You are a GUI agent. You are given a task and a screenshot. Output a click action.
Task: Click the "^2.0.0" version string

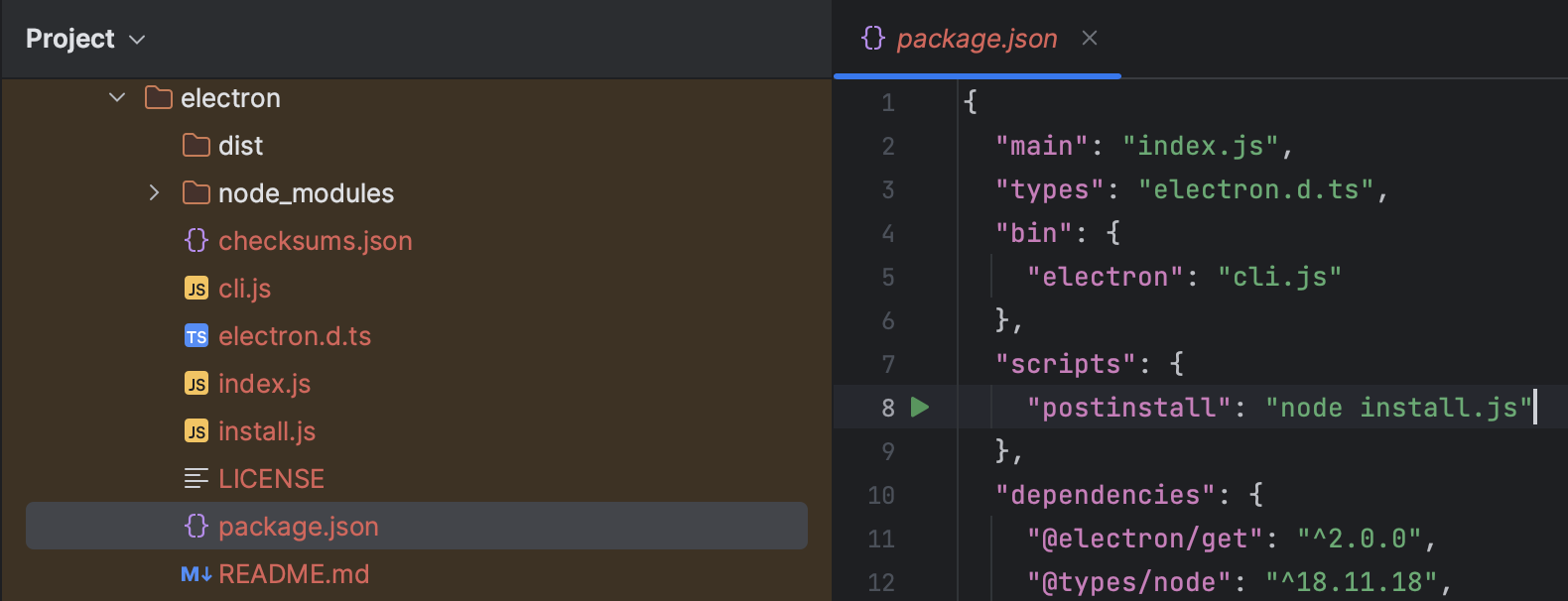click(x=1360, y=539)
